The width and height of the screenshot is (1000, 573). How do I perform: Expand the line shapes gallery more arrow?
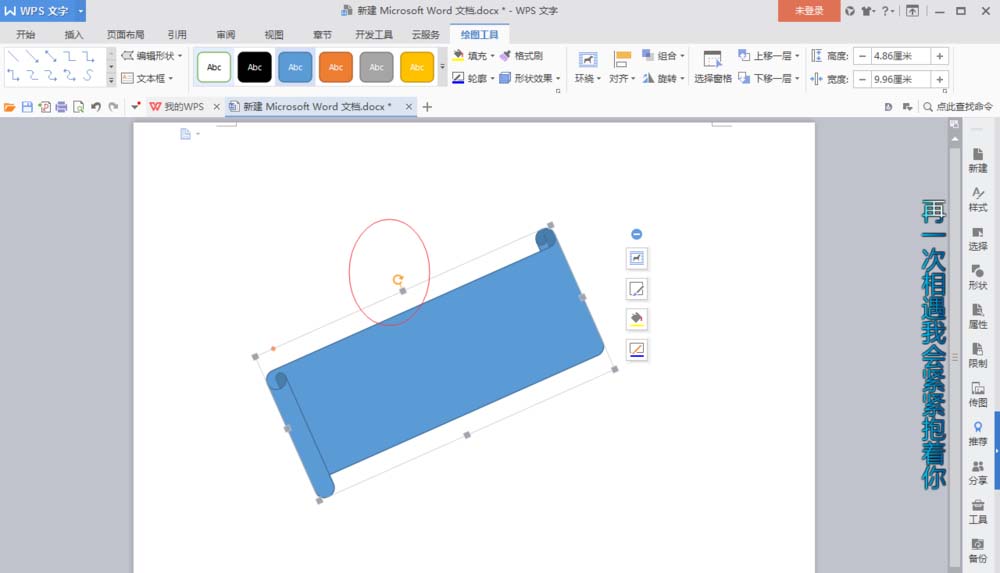111,80
